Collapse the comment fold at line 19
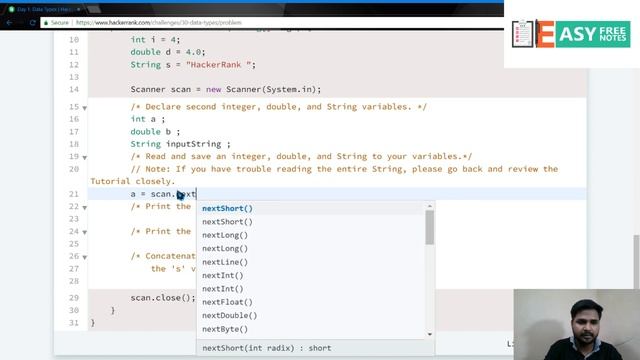 pos(84,158)
